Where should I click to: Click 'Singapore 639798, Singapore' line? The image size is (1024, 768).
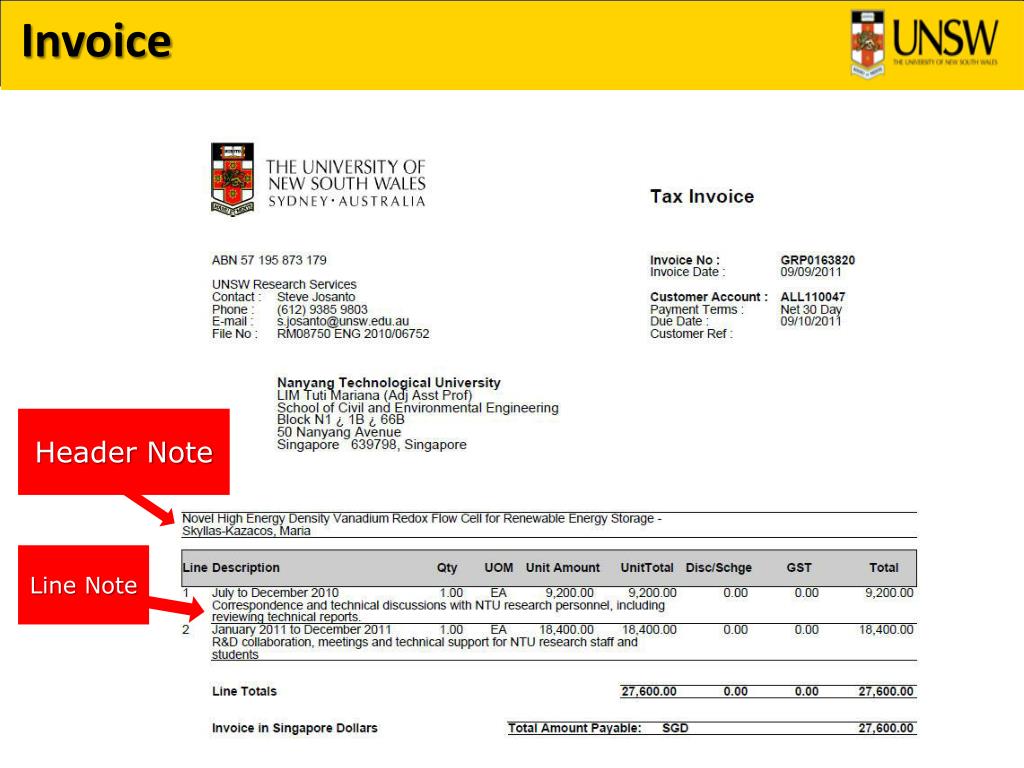click(372, 445)
